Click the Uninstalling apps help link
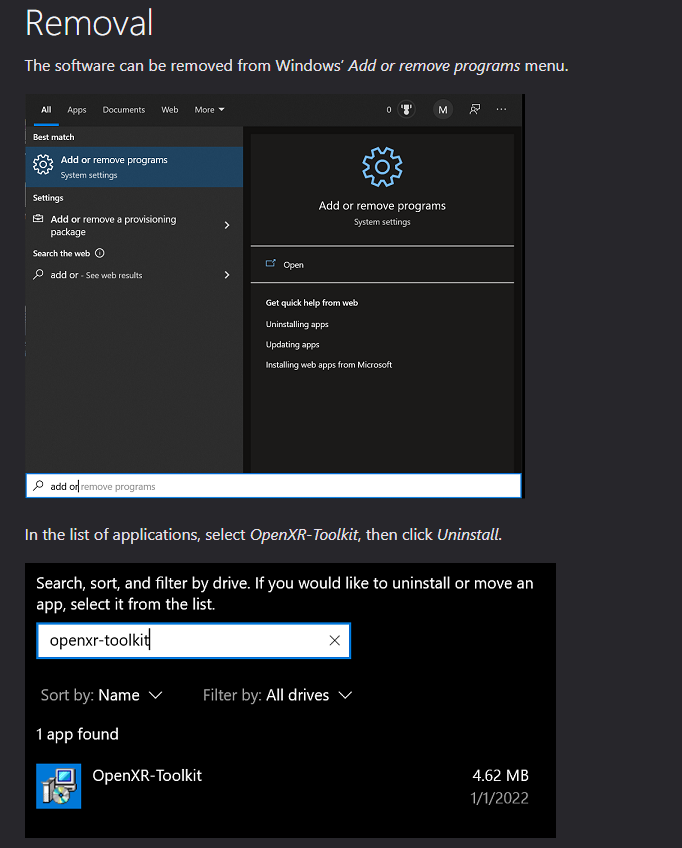 (297, 324)
